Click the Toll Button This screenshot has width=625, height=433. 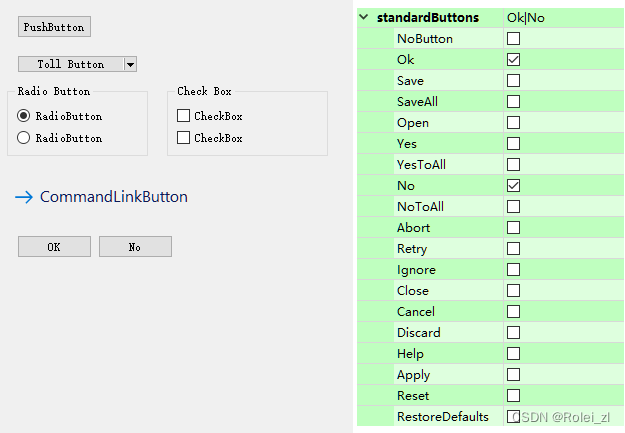(70, 64)
